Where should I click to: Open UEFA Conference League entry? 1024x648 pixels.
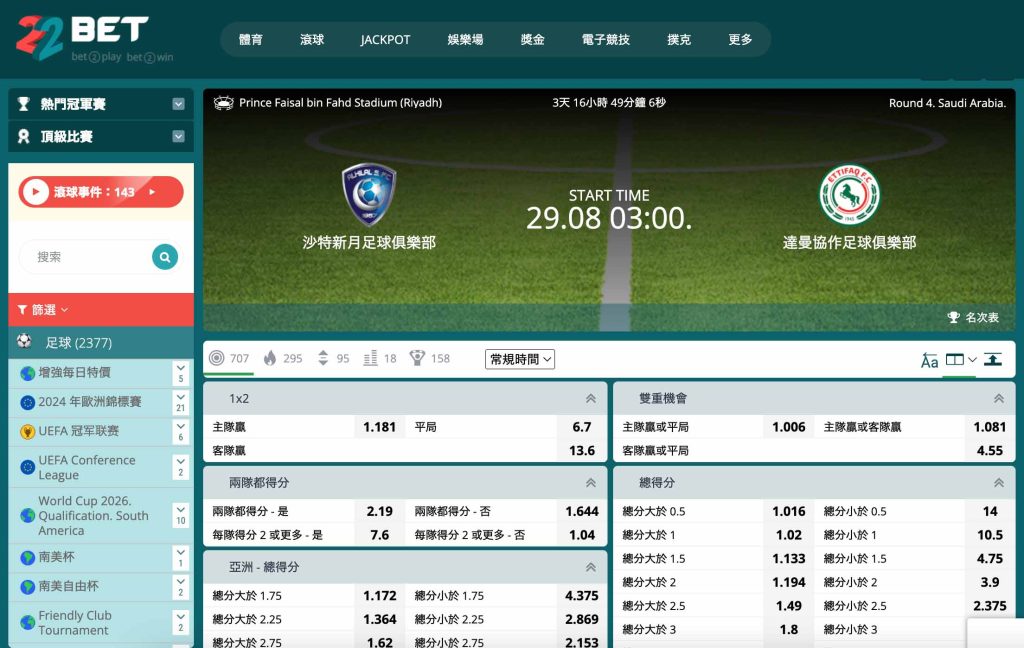coord(87,468)
